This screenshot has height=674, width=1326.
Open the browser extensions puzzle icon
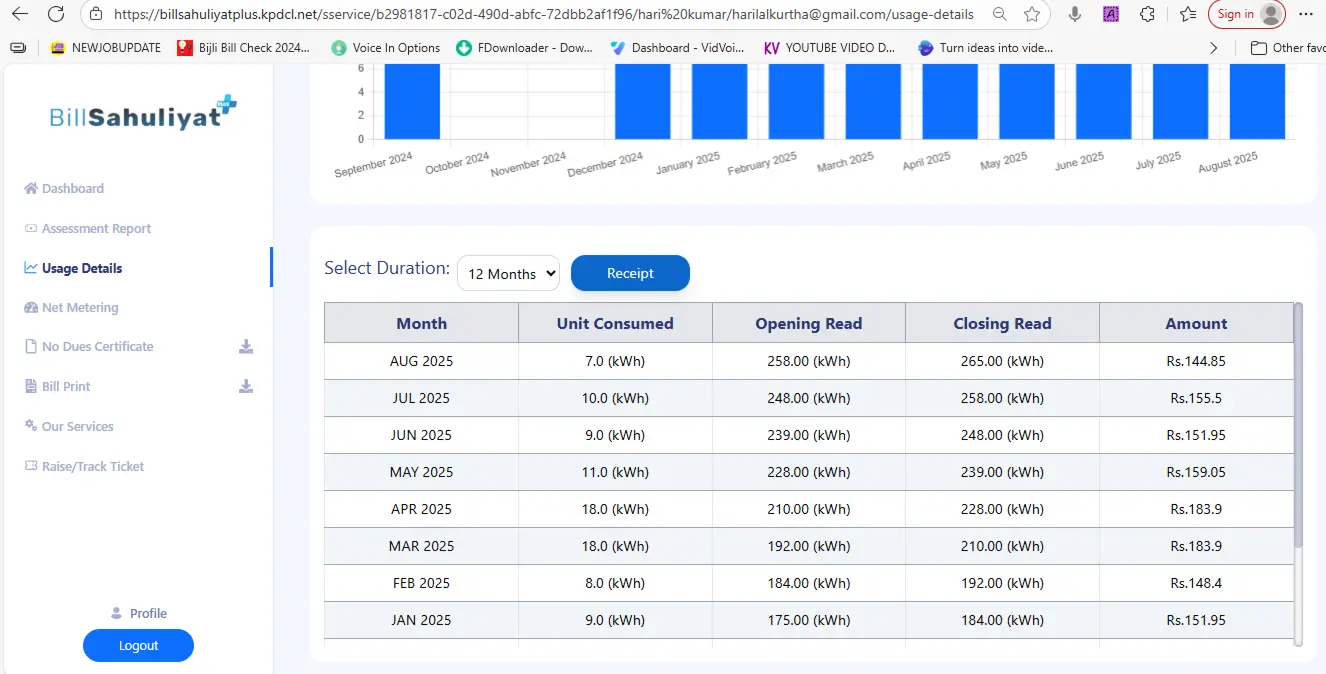tap(1147, 14)
